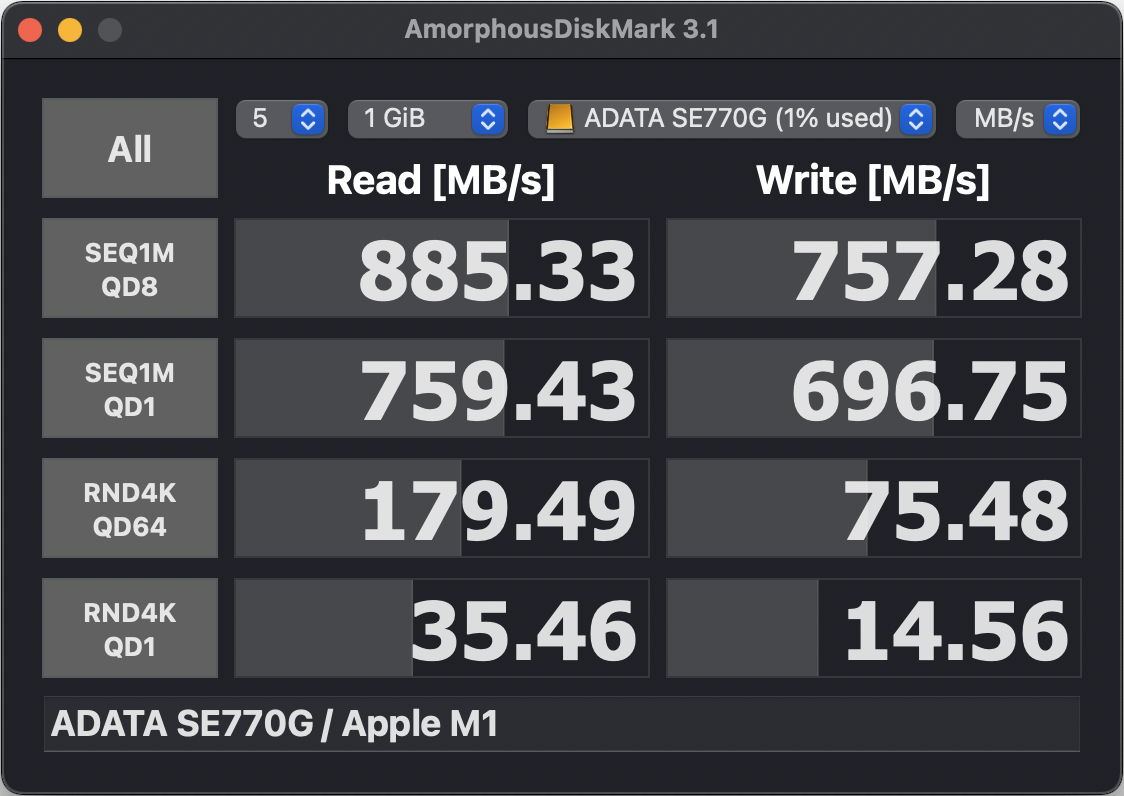Expand the 1 GiB test size dropdown
This screenshot has width=1124, height=796.
tap(425, 119)
